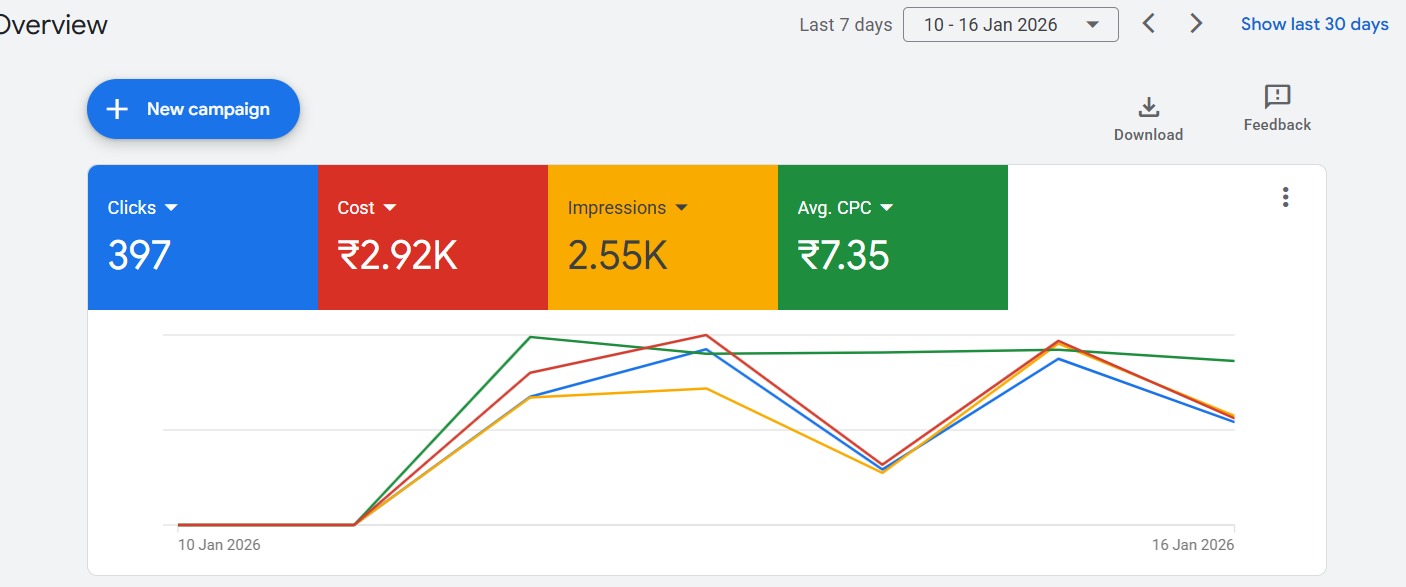Click the plus icon in New campaign
This screenshot has height=587, width=1406.
[x=117, y=109]
